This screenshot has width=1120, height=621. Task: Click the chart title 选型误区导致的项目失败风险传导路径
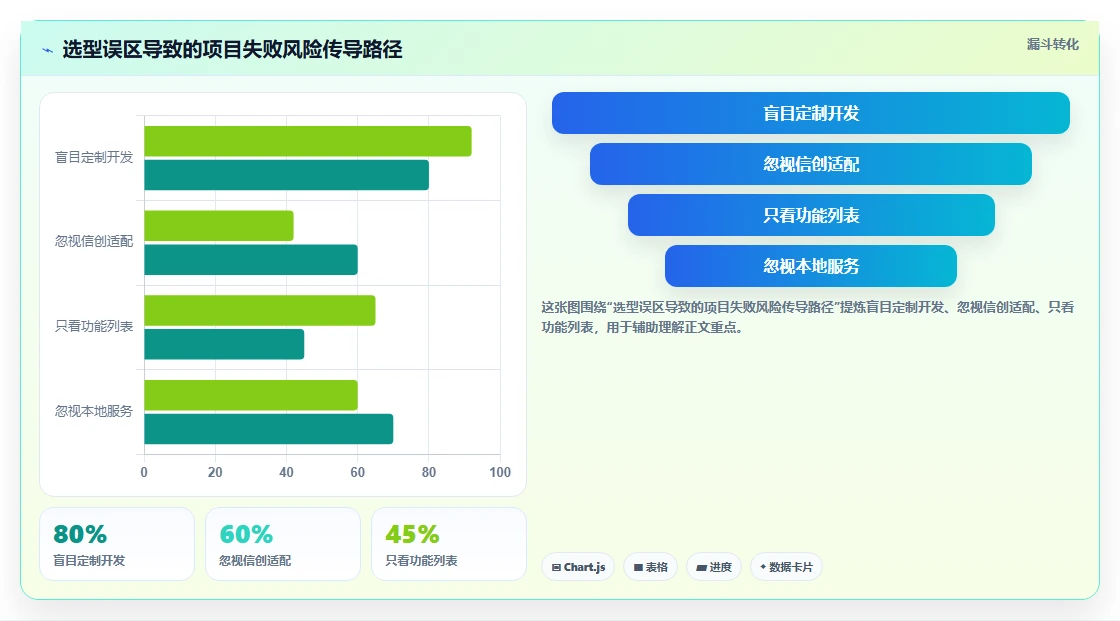point(232,49)
